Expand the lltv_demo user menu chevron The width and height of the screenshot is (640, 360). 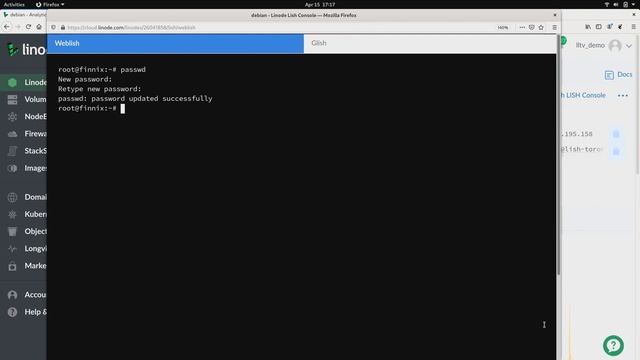tap(629, 46)
